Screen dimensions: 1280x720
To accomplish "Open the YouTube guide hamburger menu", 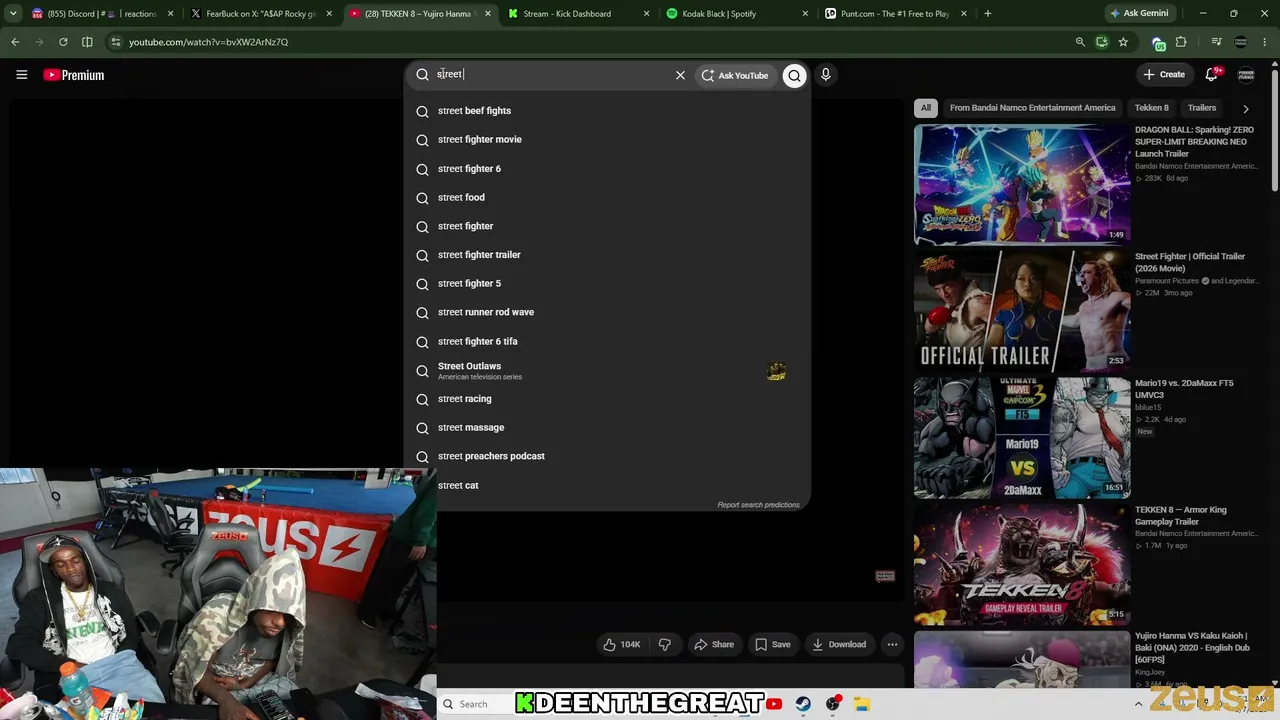I will click(x=21, y=75).
